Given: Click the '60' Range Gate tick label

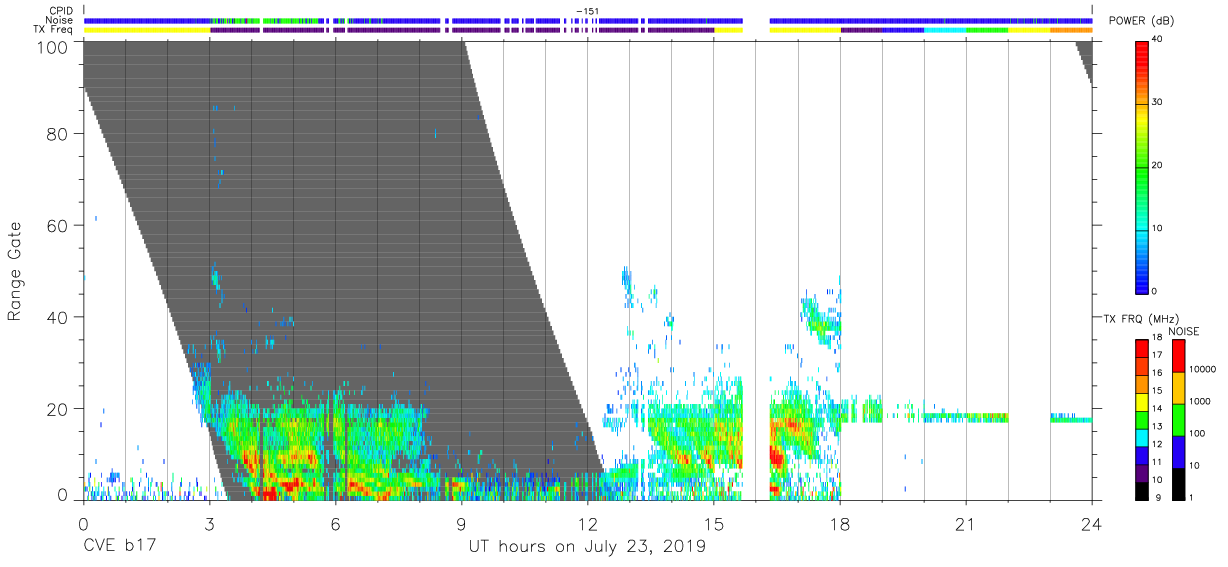Looking at the screenshot, I should point(58,225).
